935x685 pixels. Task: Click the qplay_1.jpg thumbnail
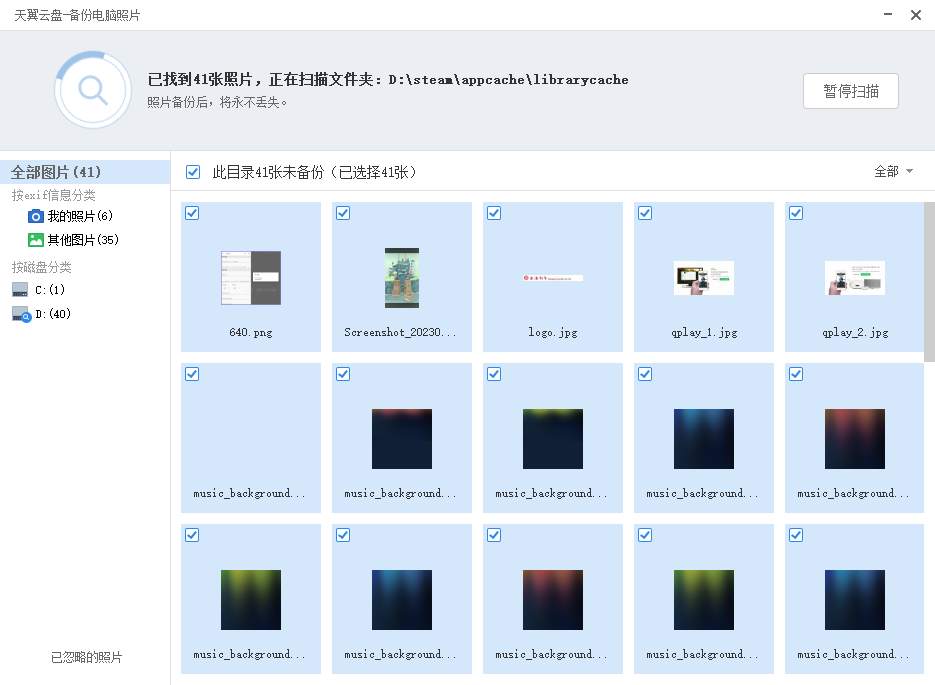[704, 278]
